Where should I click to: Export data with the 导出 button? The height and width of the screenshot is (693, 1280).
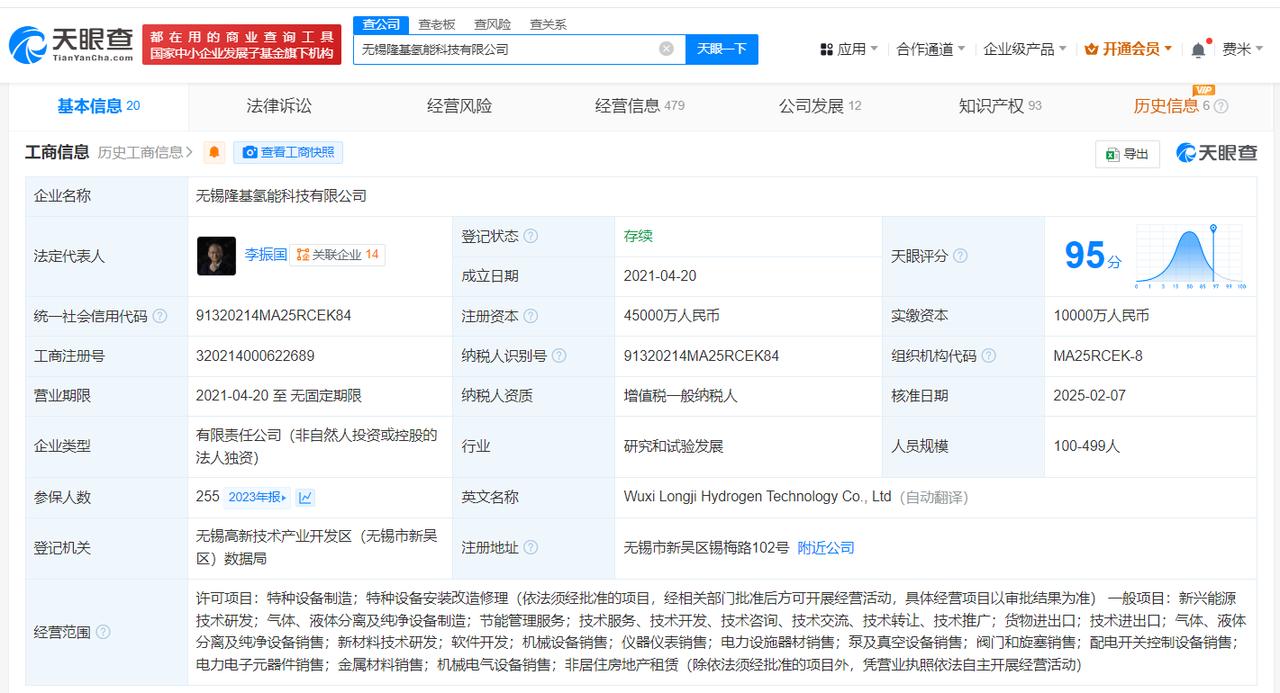(x=1128, y=153)
